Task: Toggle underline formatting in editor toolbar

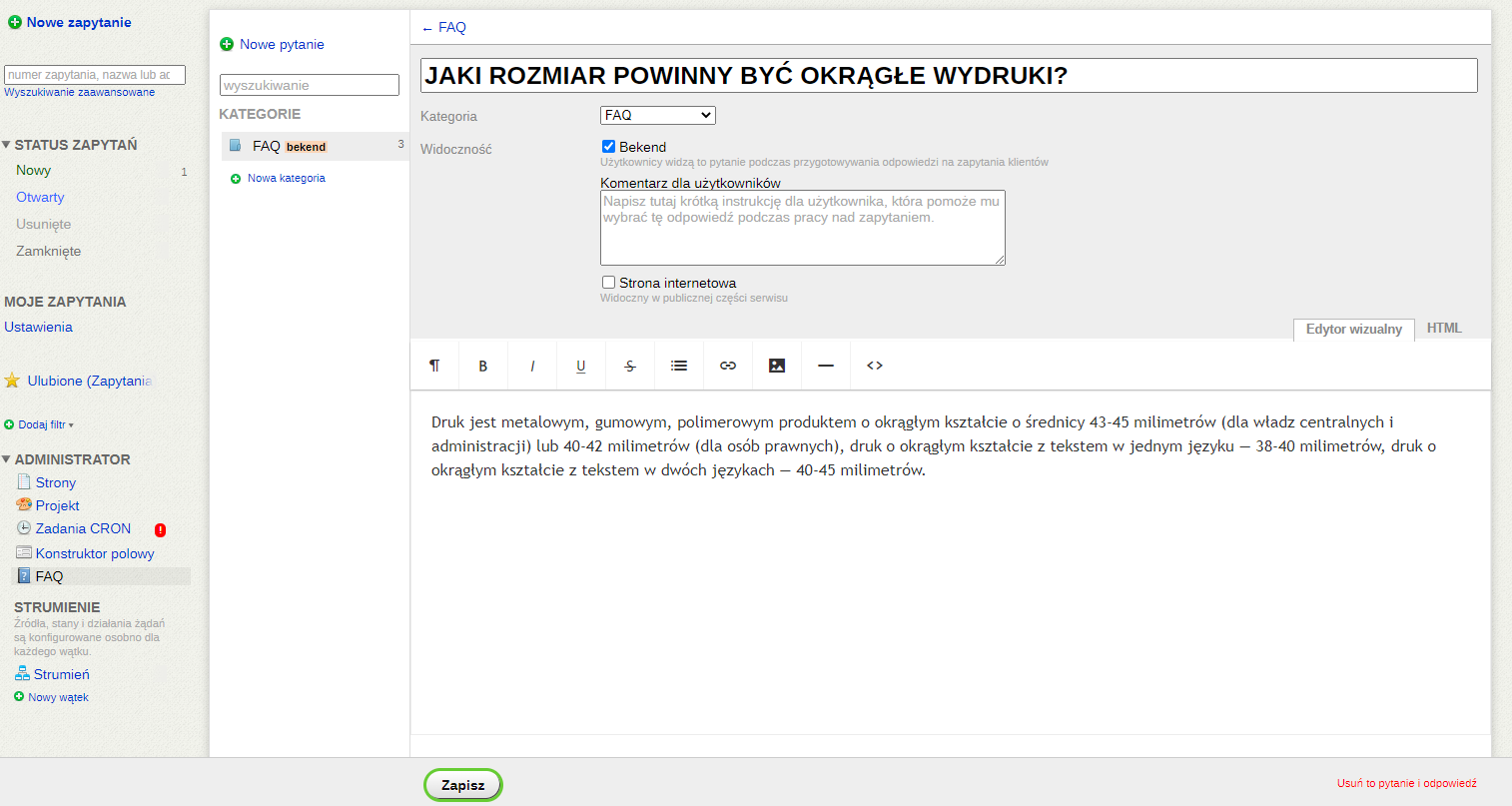Action: (x=581, y=366)
